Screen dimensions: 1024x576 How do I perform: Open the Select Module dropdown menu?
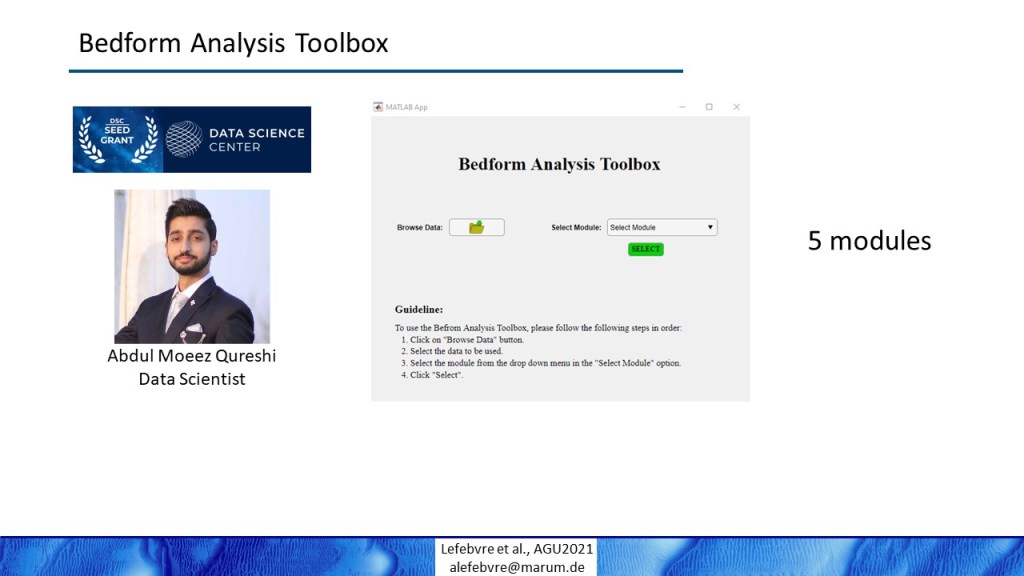(x=661, y=228)
